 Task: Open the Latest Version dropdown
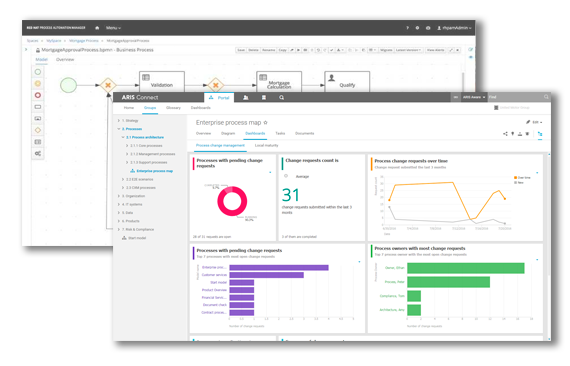click(x=409, y=50)
